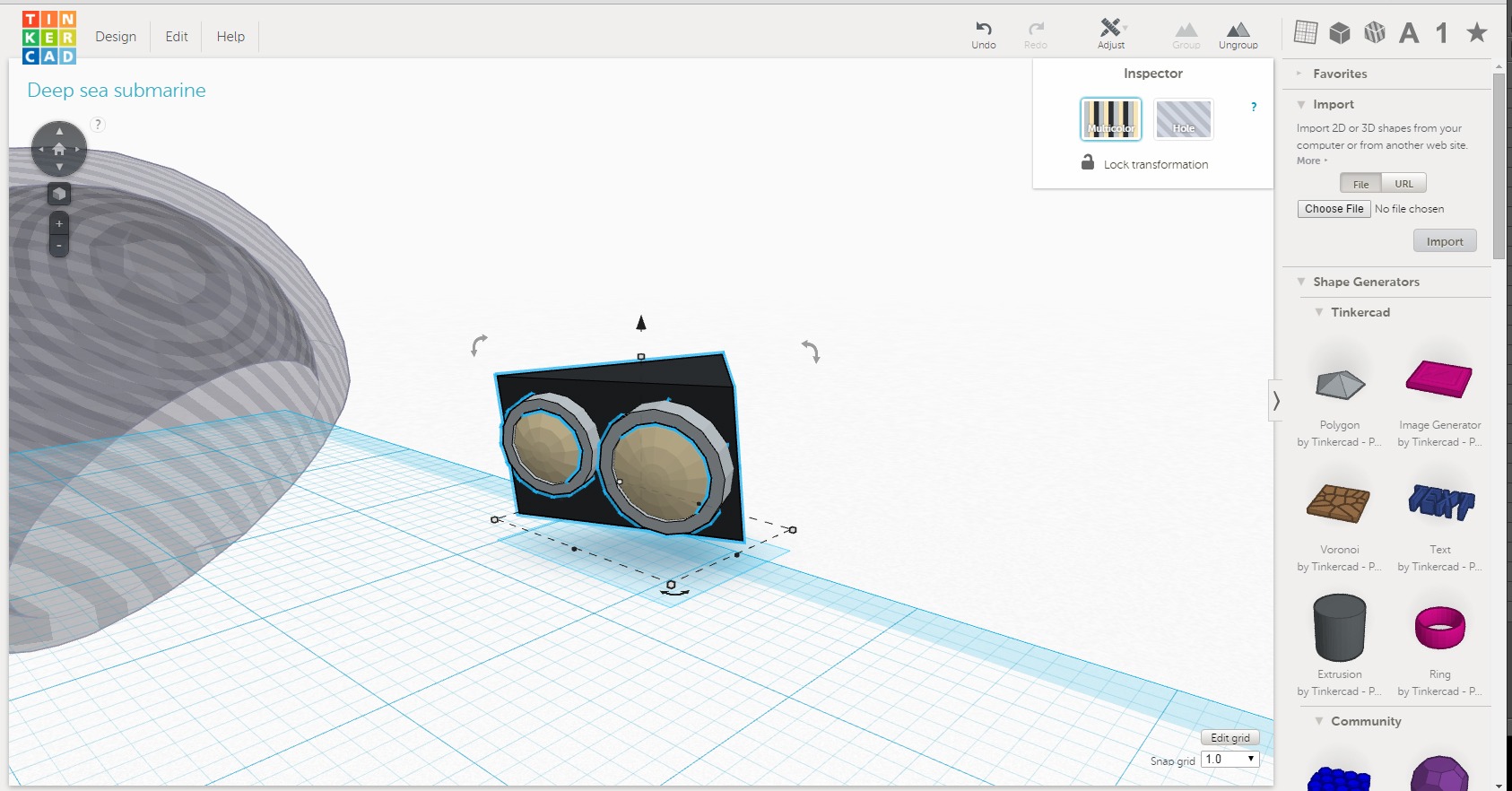Screen dimensions: 1512x791
Task: Open the Numbers shapes category
Action: [1442, 33]
